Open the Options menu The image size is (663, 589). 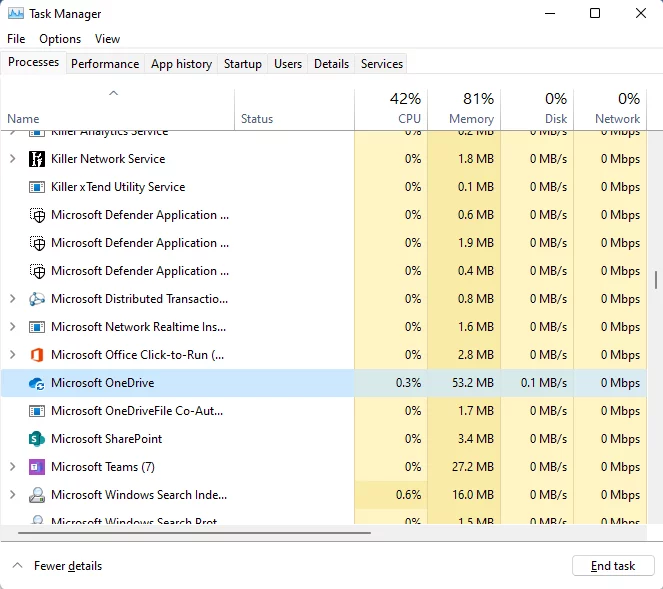60,39
